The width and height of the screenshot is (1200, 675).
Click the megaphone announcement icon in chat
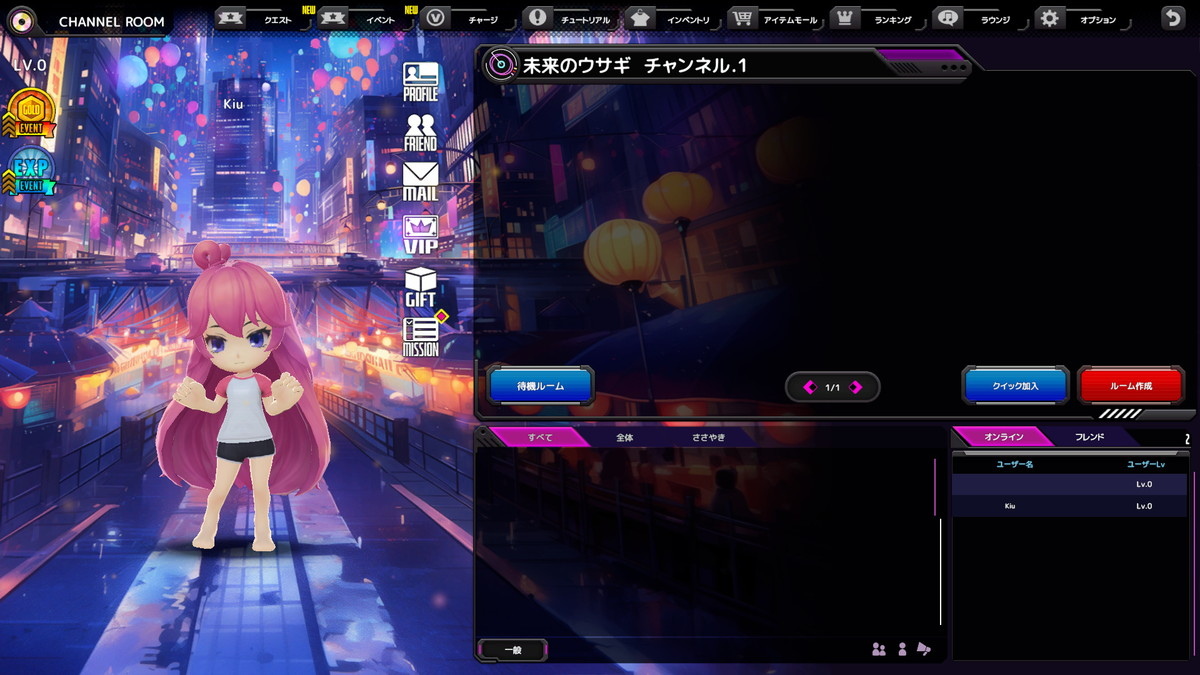pyautogui.click(x=925, y=649)
